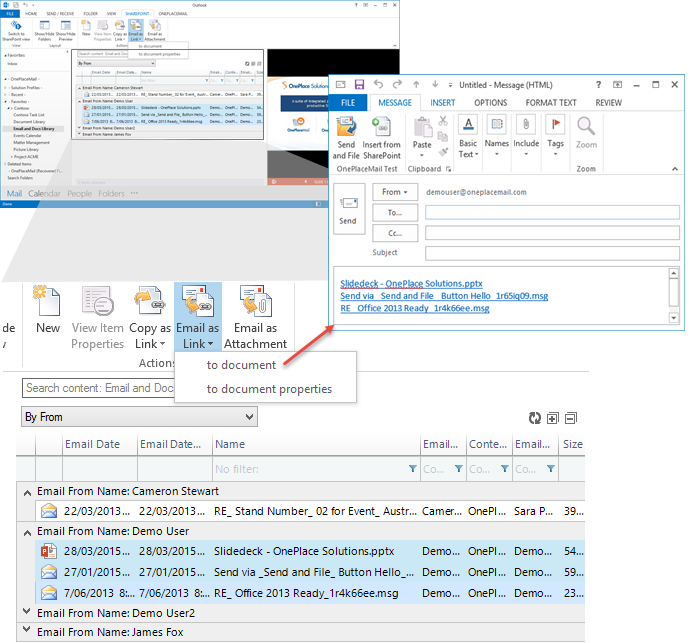Image resolution: width=700 pixels, height=643 pixels.
Task: Click the New document icon in enlarged ribbon
Action: point(46,301)
